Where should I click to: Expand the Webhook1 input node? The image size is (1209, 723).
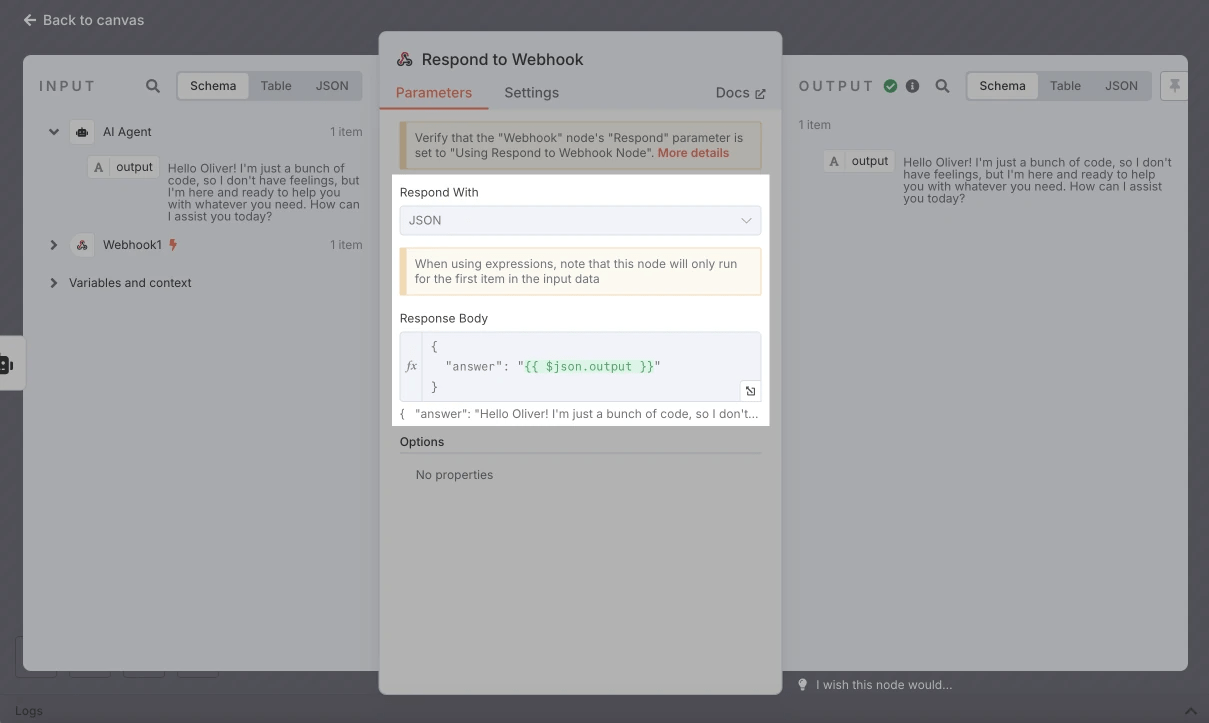[54, 245]
